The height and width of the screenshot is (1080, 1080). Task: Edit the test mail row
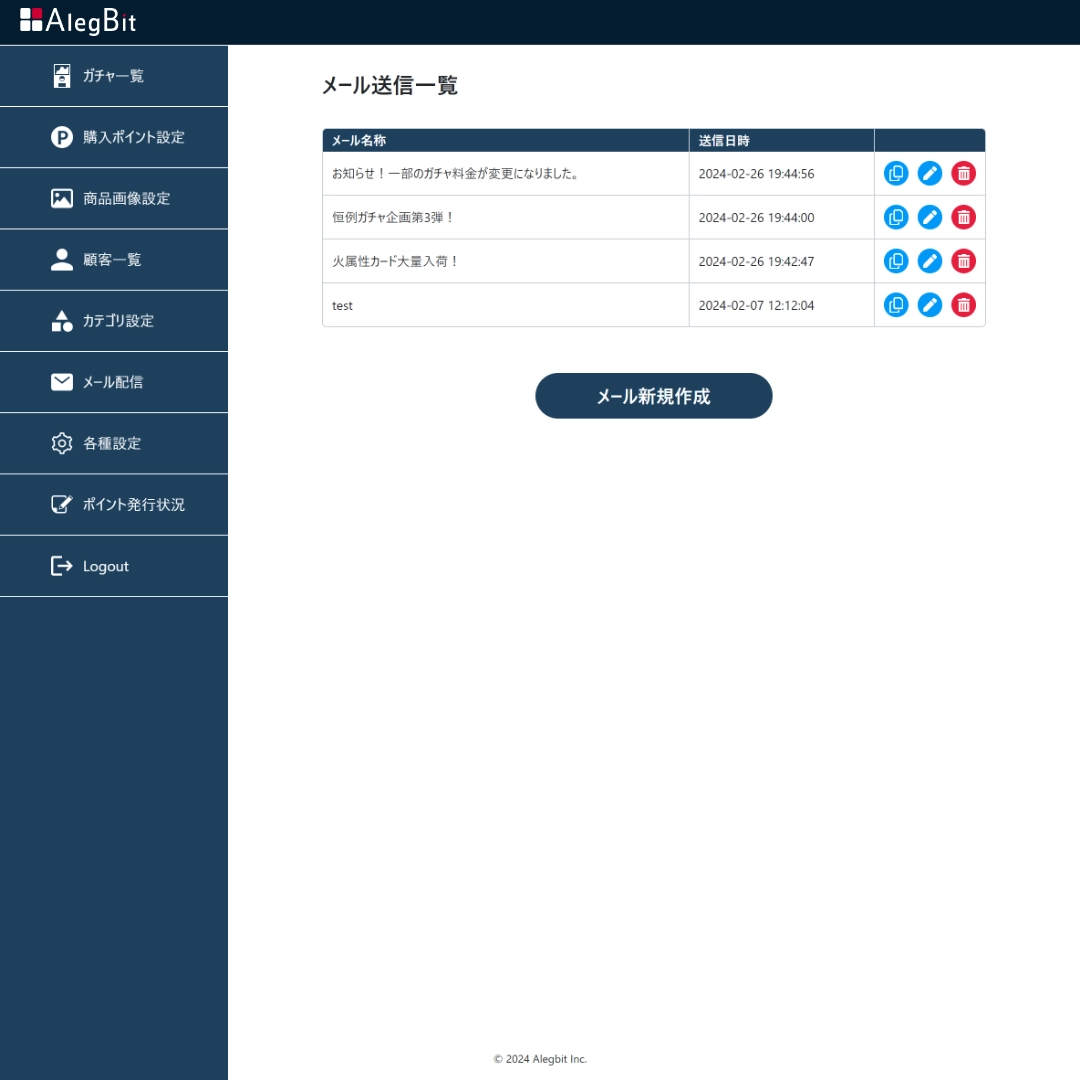pyautogui.click(x=929, y=305)
